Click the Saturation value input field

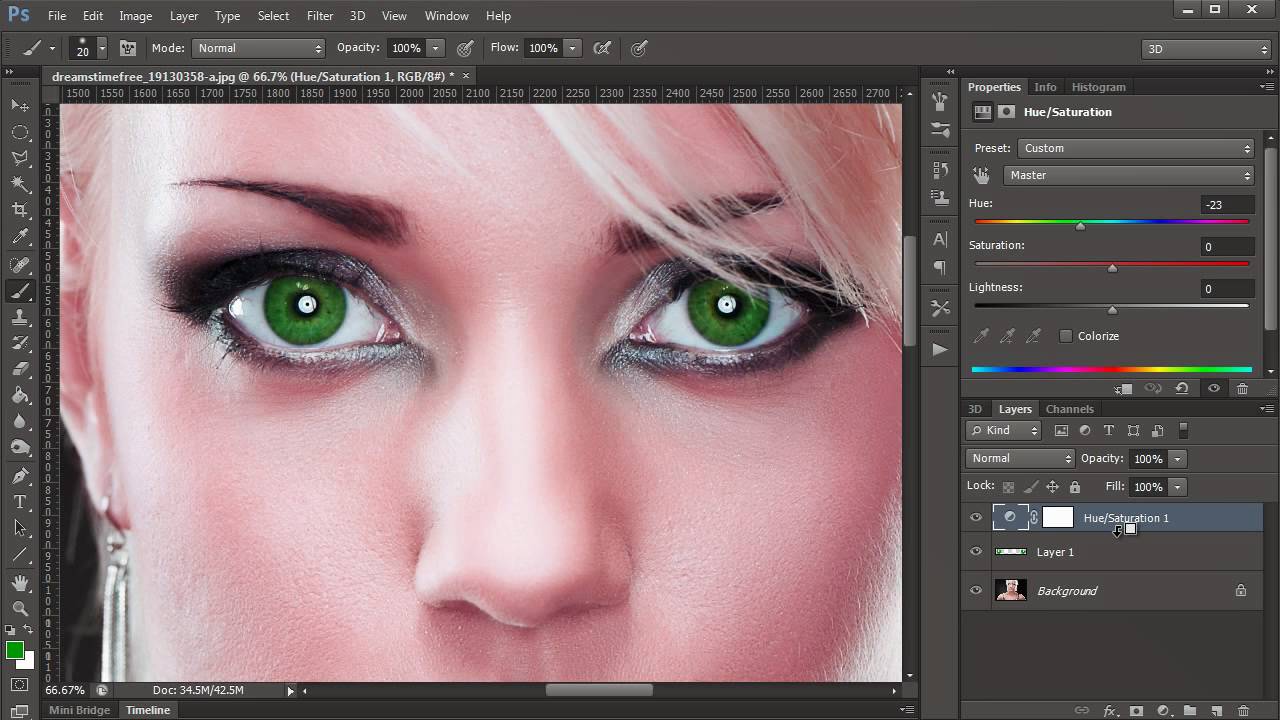[1227, 247]
